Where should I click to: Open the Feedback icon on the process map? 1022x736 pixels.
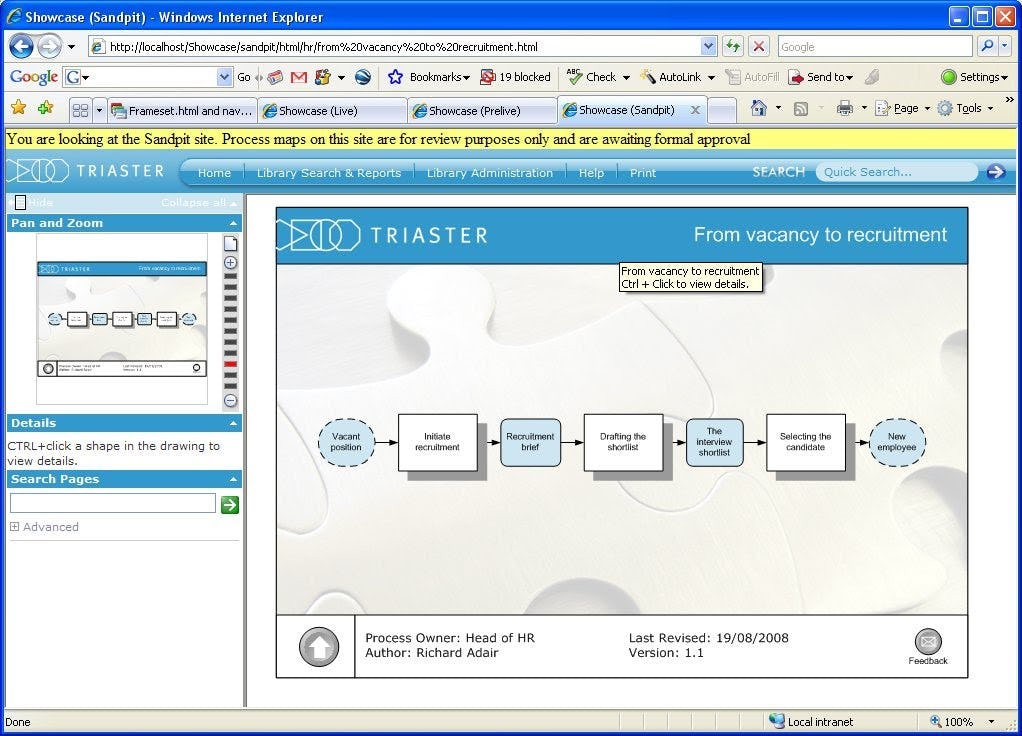point(928,643)
